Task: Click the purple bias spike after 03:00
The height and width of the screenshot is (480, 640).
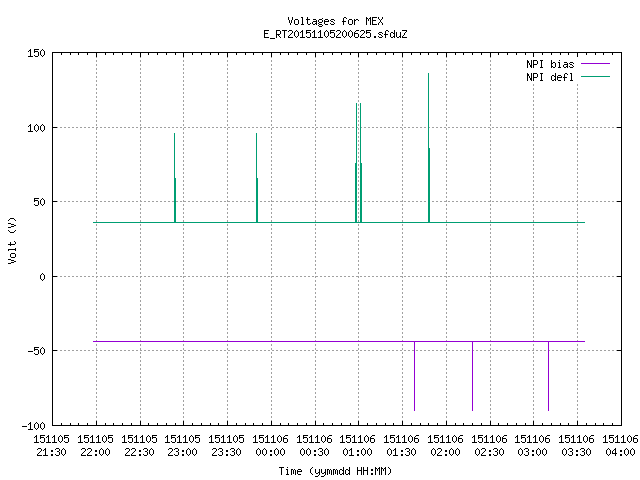Action: tap(548, 376)
